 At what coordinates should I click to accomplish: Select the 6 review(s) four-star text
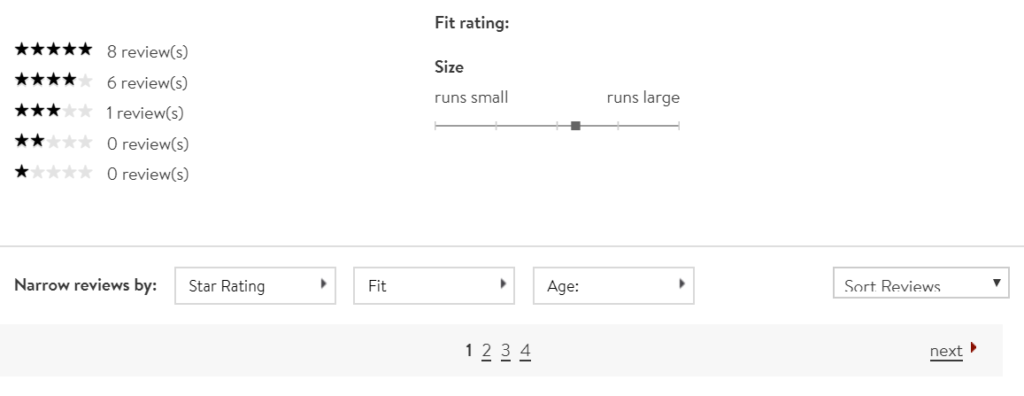148,83
